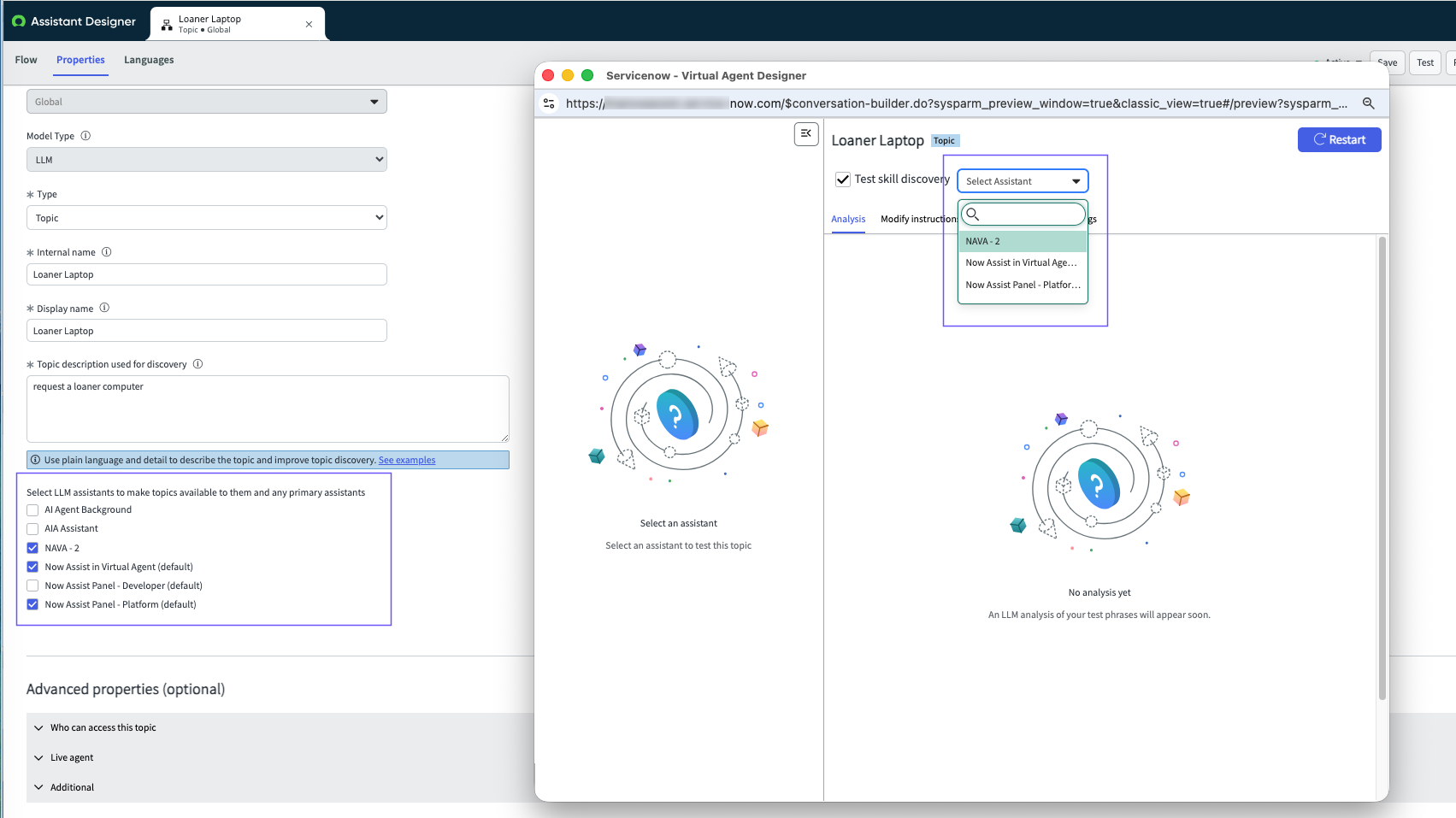
Task: Click the info icon in the plain language banner
Action: click(35, 460)
